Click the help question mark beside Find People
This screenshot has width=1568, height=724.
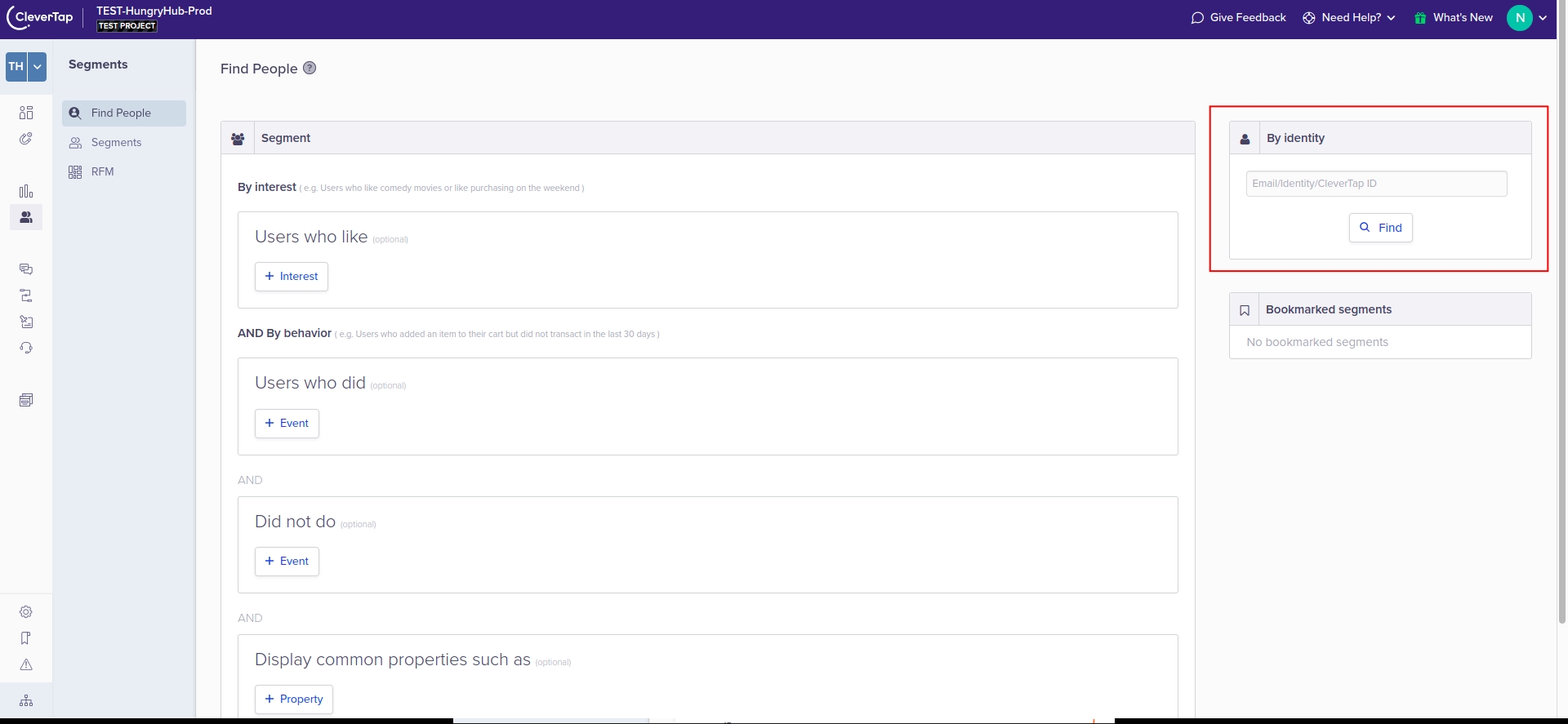click(310, 69)
